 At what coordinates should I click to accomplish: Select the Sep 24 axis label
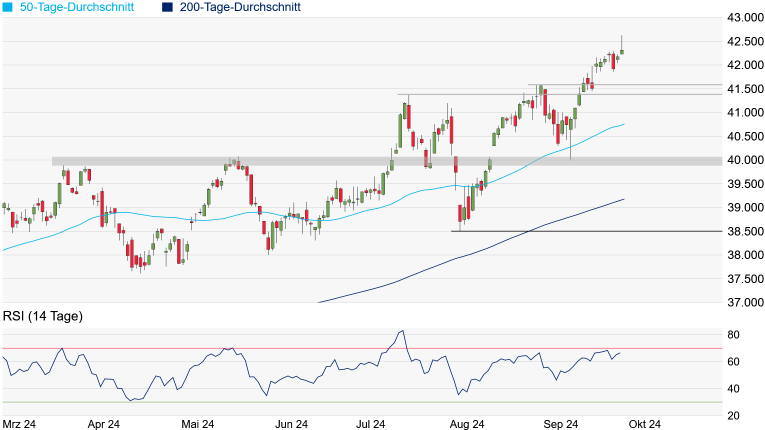[560, 424]
